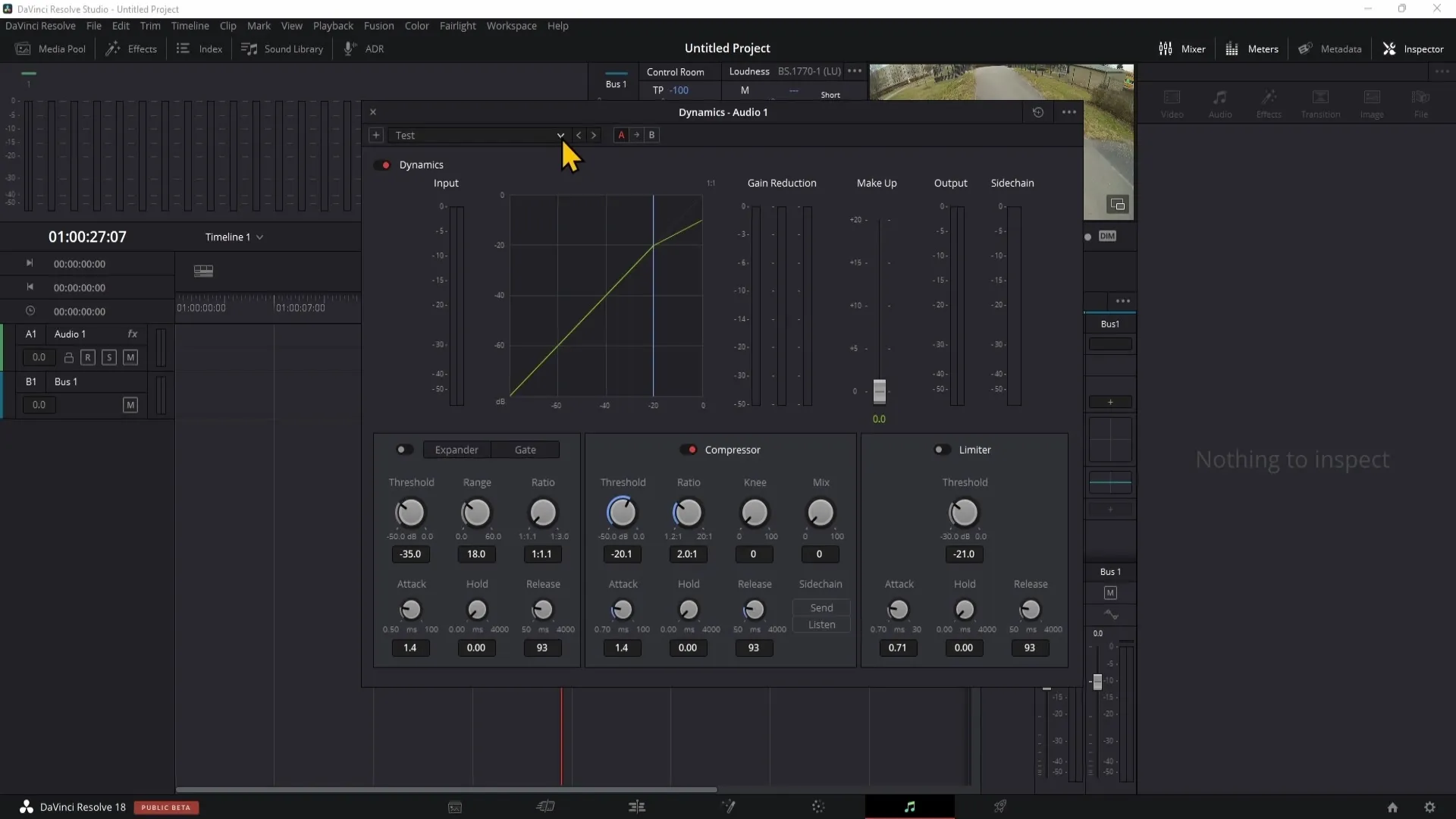This screenshot has width=1456, height=819.
Task: Toggle the Expander enable button on
Action: click(x=404, y=449)
